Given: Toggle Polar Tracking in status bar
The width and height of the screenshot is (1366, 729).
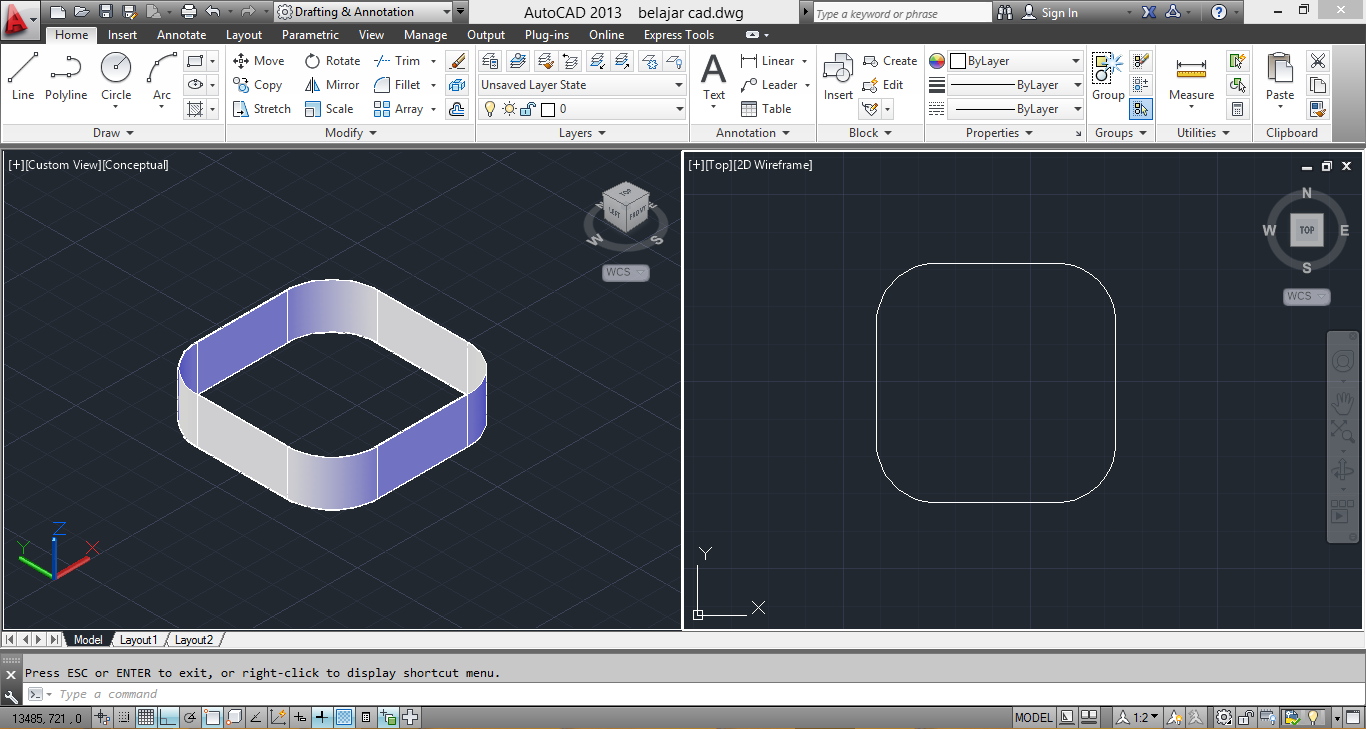Looking at the screenshot, I should (190, 717).
